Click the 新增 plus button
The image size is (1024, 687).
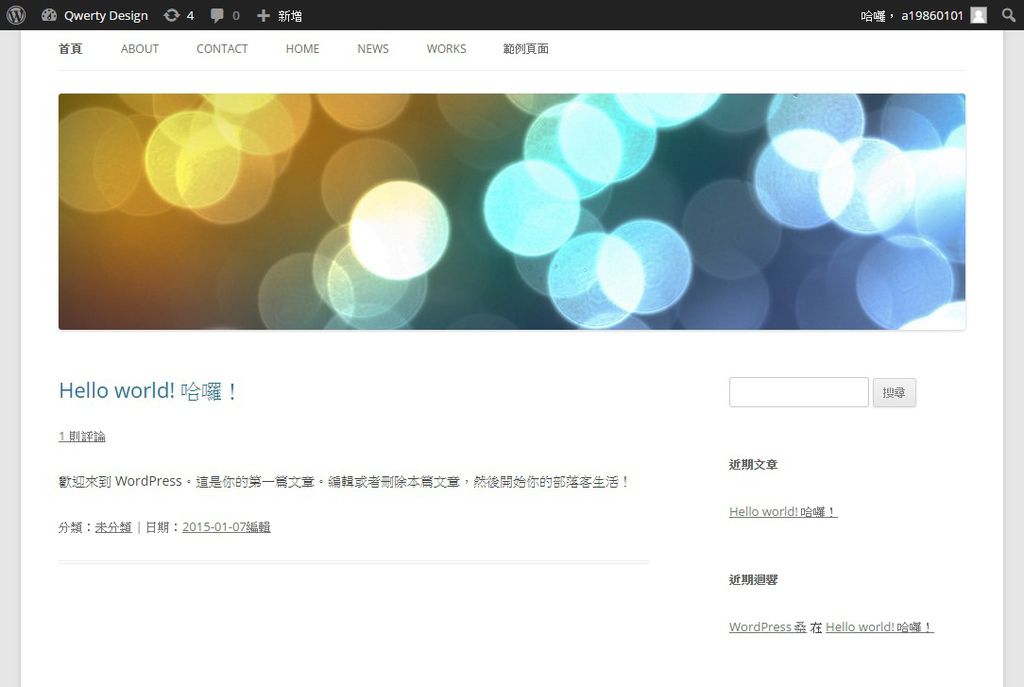(x=280, y=15)
